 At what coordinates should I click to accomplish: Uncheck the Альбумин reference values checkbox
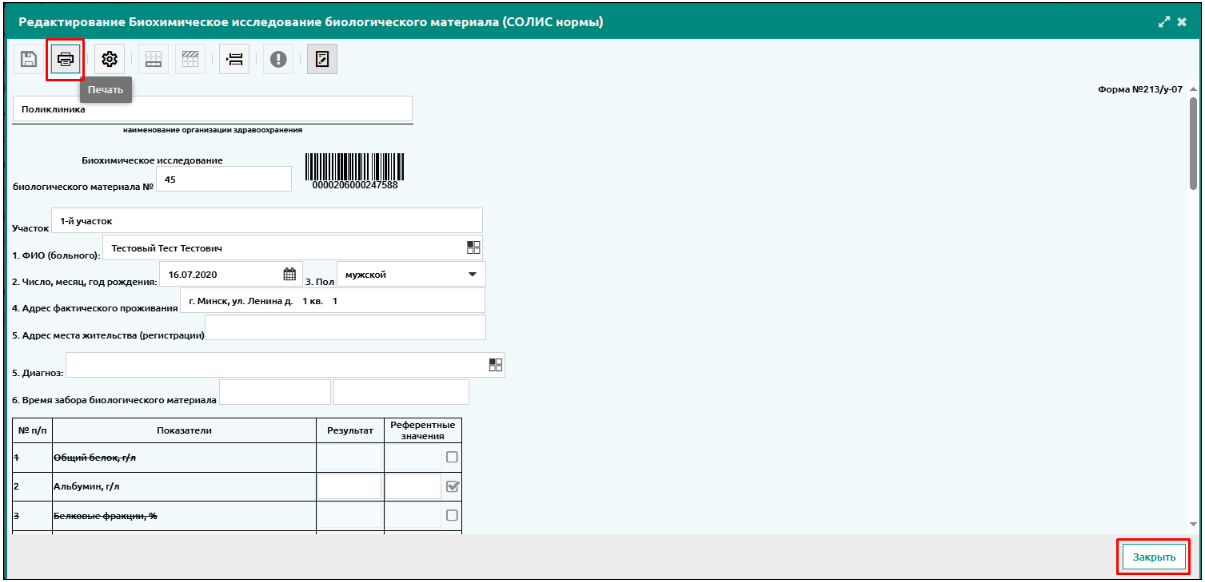click(452, 487)
